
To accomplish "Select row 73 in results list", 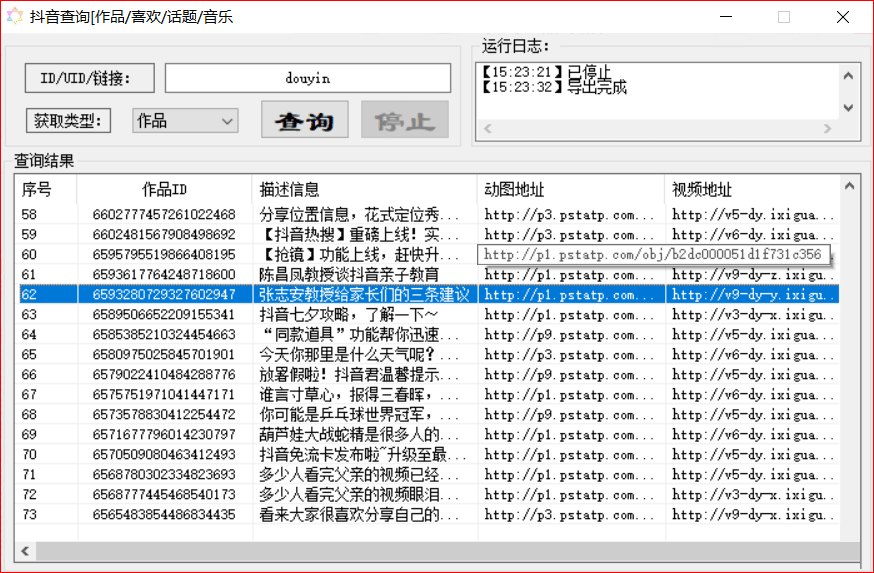I will point(429,514).
